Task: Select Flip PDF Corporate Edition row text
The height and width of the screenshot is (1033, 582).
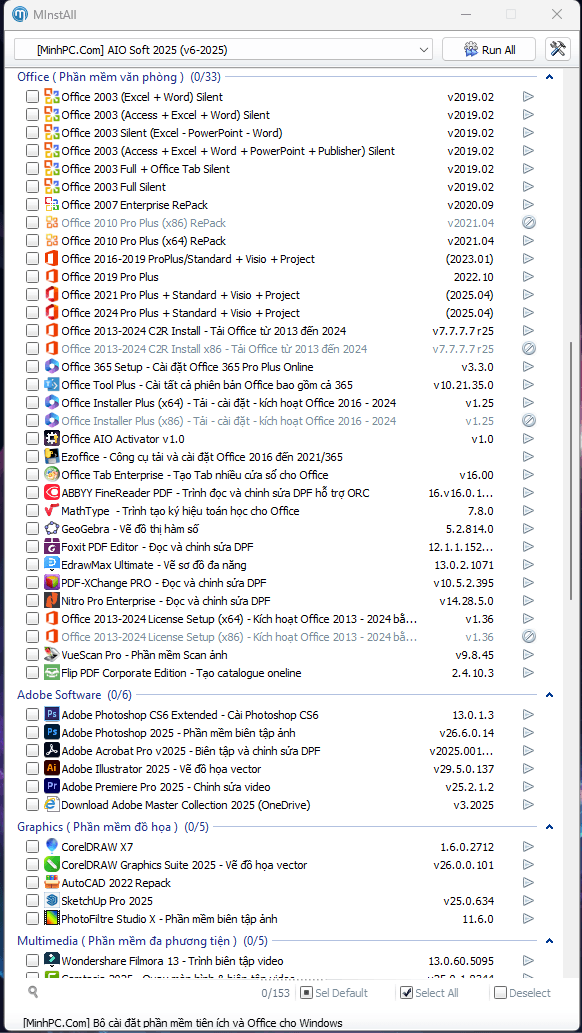Action: pyautogui.click(x=181, y=673)
